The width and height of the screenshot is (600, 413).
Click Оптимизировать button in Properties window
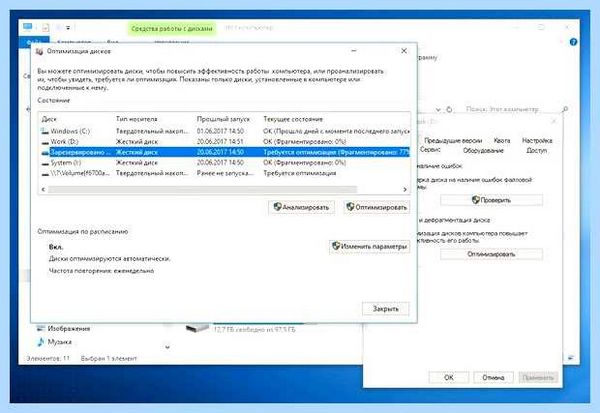[491, 254]
